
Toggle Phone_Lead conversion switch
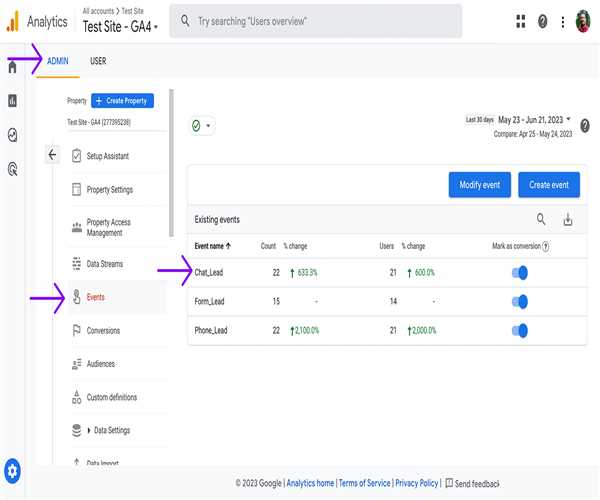click(x=519, y=330)
